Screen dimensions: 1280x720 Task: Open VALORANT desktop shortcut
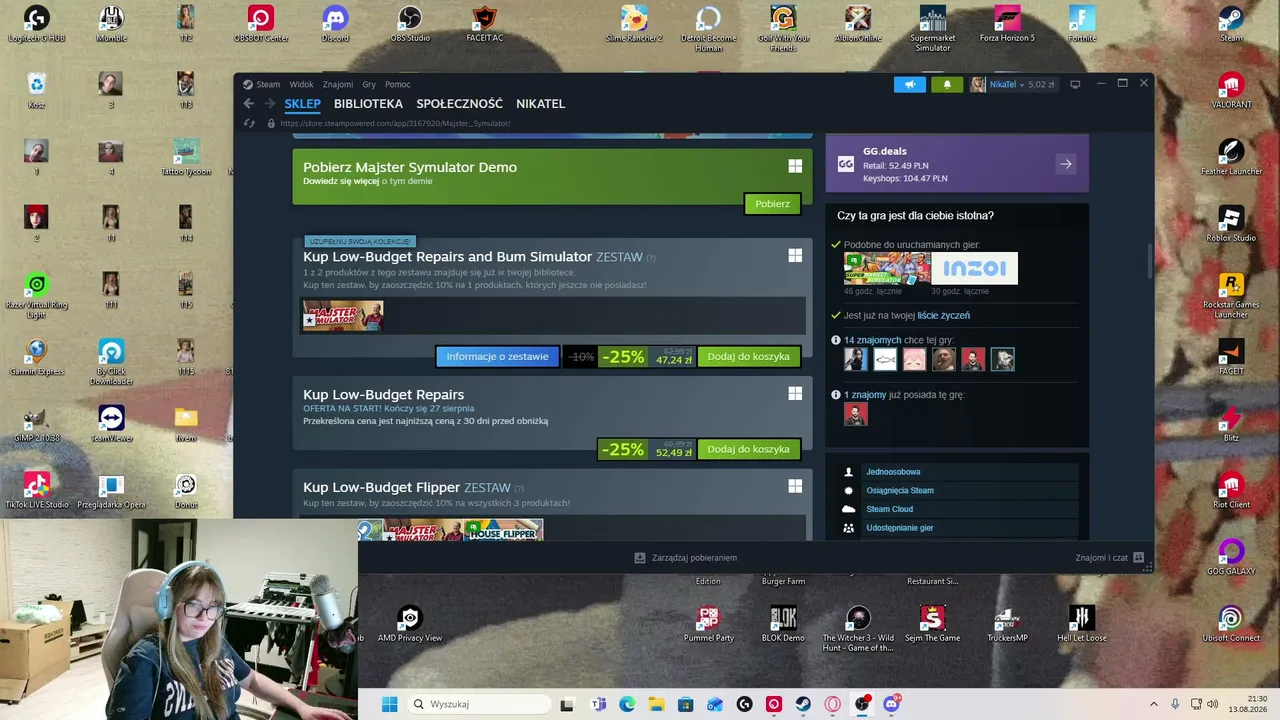click(1231, 91)
